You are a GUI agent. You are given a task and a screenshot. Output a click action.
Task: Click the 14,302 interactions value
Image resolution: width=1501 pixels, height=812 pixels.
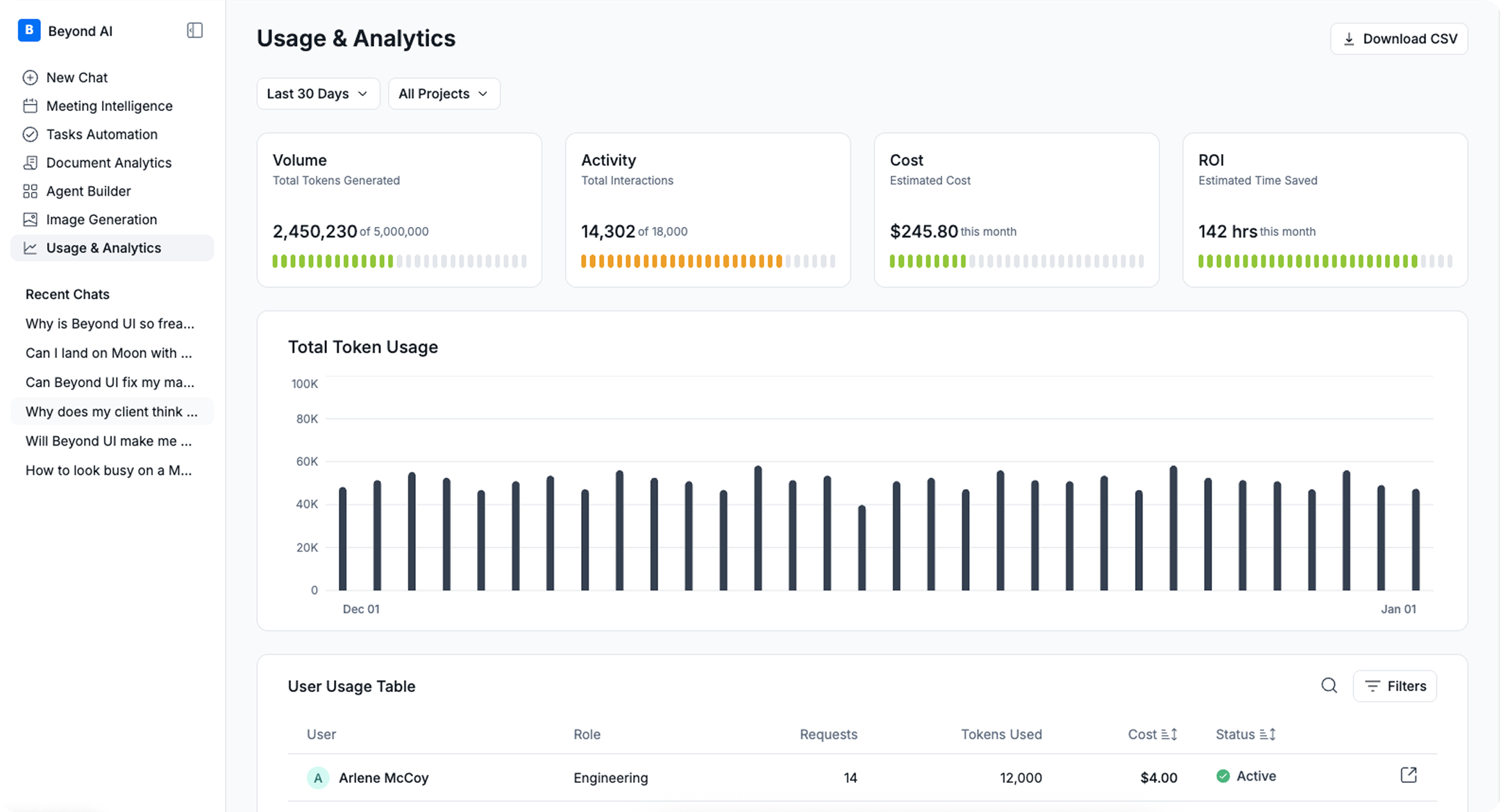pyautogui.click(x=608, y=231)
